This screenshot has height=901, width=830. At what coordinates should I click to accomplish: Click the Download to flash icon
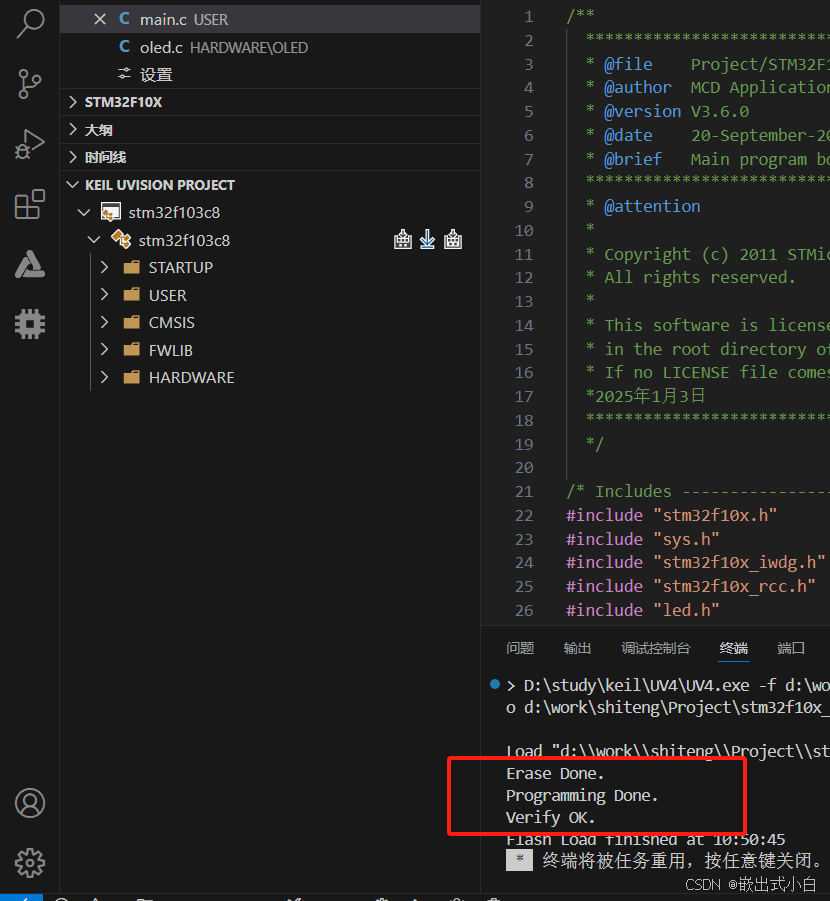click(427, 240)
